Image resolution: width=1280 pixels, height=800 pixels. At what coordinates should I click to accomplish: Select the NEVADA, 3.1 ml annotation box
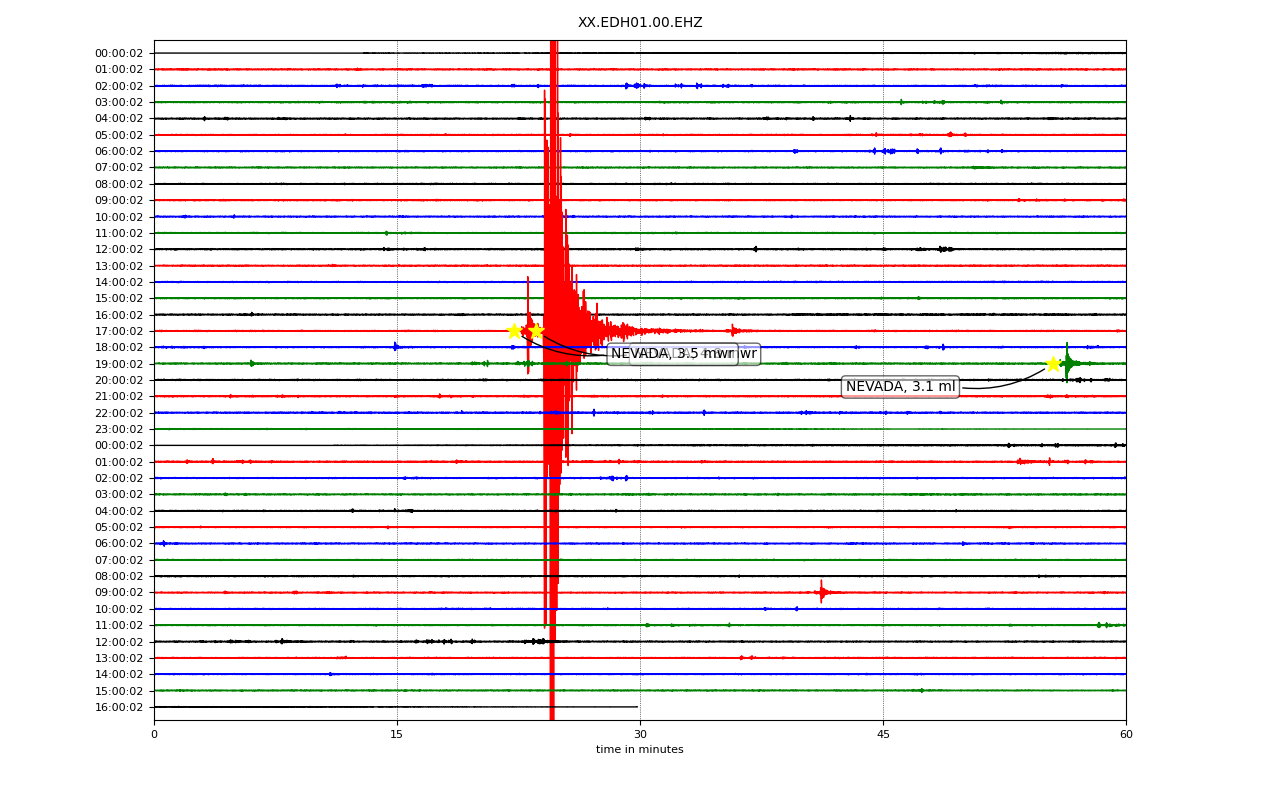tap(900, 387)
